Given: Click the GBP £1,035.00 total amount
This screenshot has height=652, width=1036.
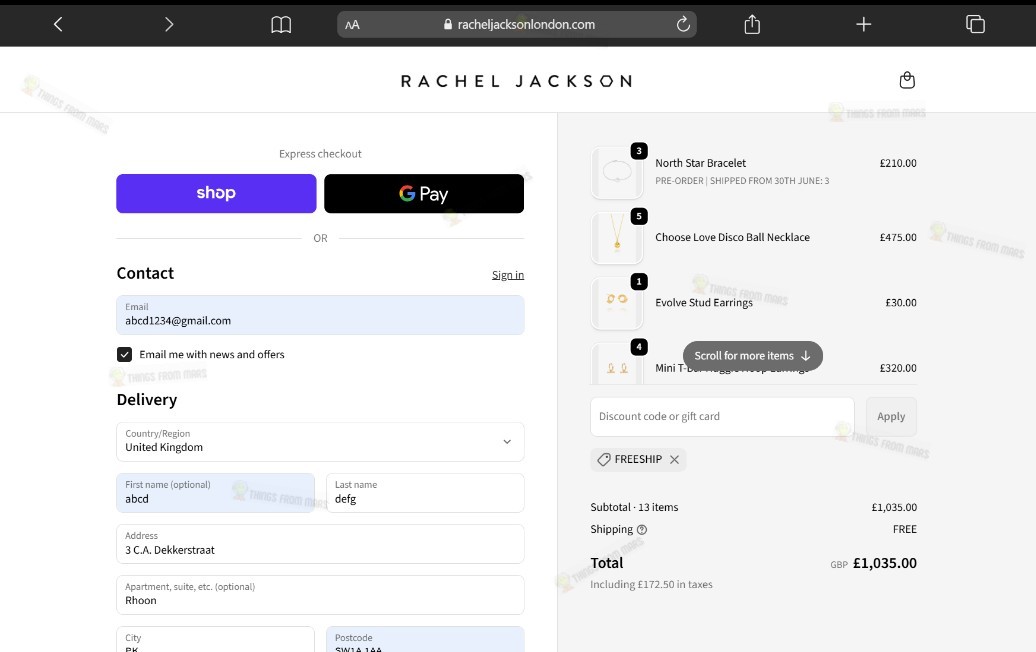Looking at the screenshot, I should pyautogui.click(x=873, y=563).
